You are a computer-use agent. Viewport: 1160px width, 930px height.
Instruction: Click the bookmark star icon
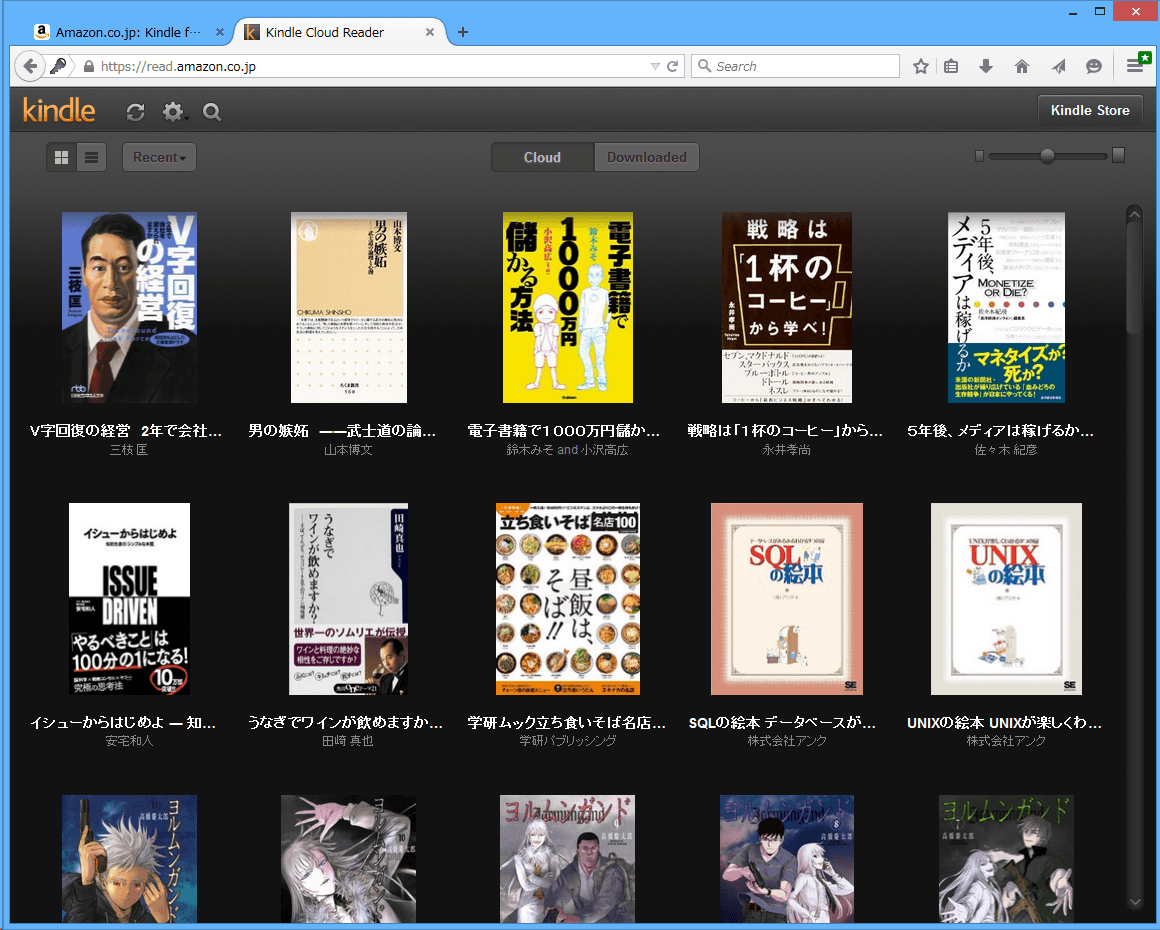[920, 66]
